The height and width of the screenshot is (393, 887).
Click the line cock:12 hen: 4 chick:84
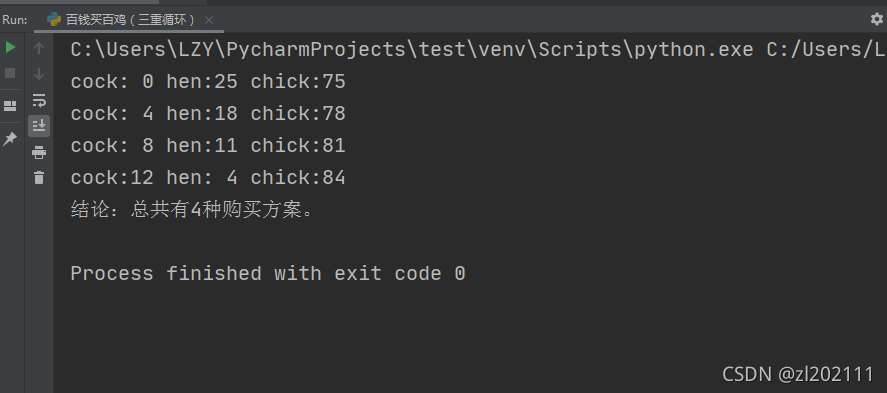pyautogui.click(x=208, y=178)
